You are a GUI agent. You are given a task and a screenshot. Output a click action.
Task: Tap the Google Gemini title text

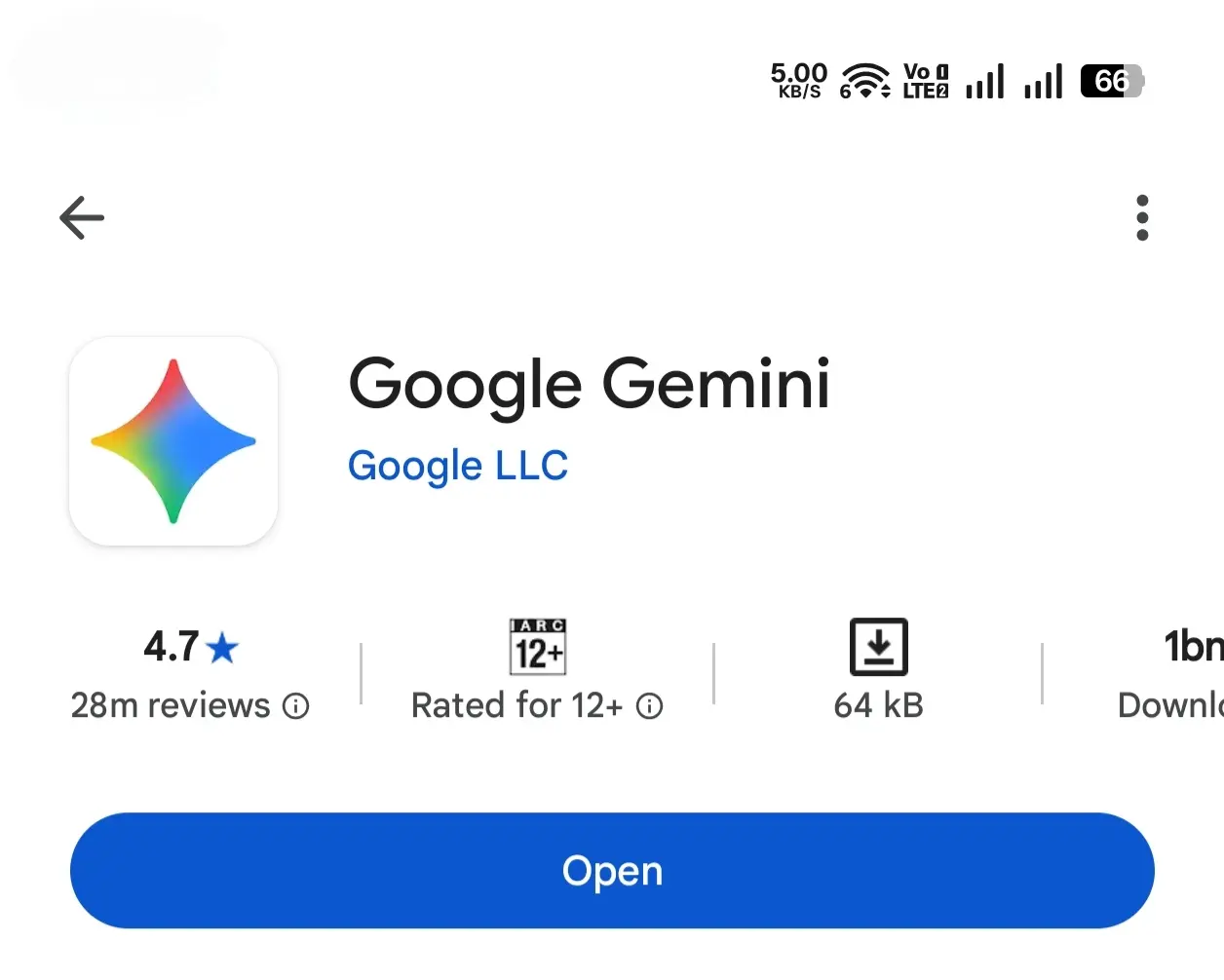[x=590, y=384]
